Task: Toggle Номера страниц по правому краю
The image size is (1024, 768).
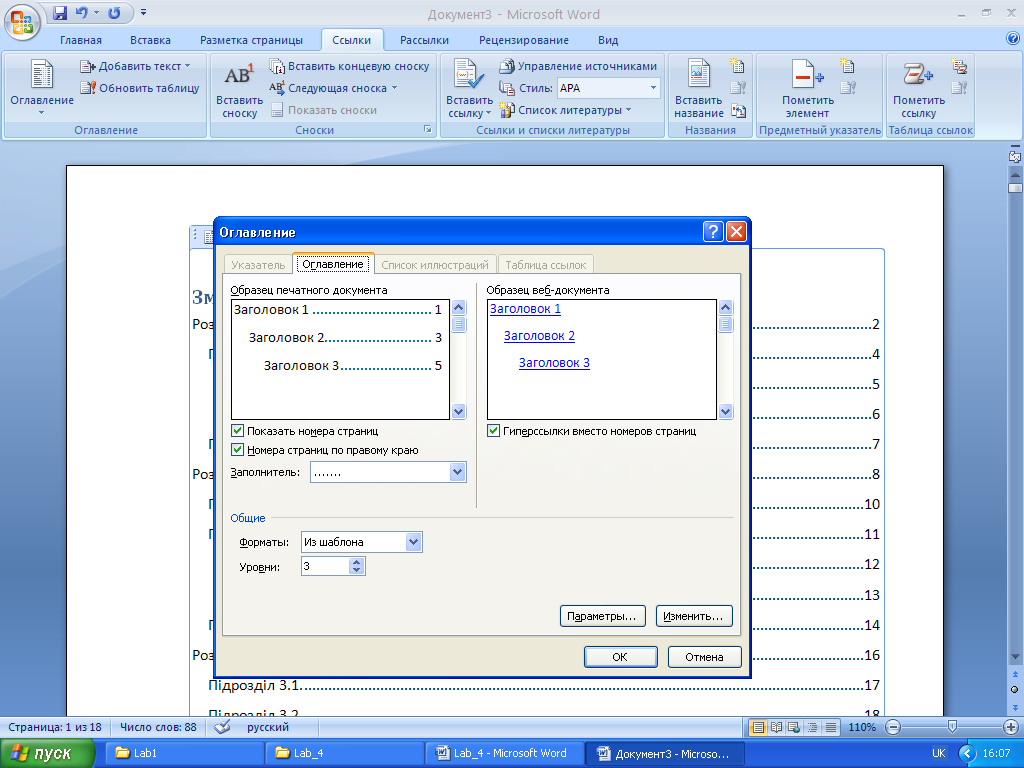Action: (x=238, y=450)
